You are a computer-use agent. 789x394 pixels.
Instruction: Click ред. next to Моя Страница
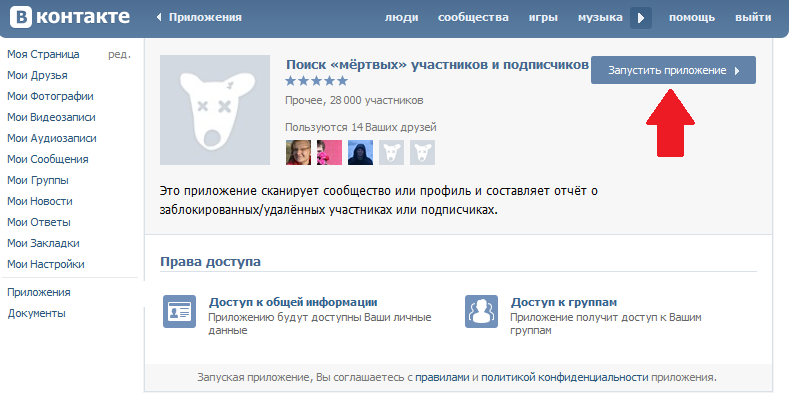tap(119, 54)
